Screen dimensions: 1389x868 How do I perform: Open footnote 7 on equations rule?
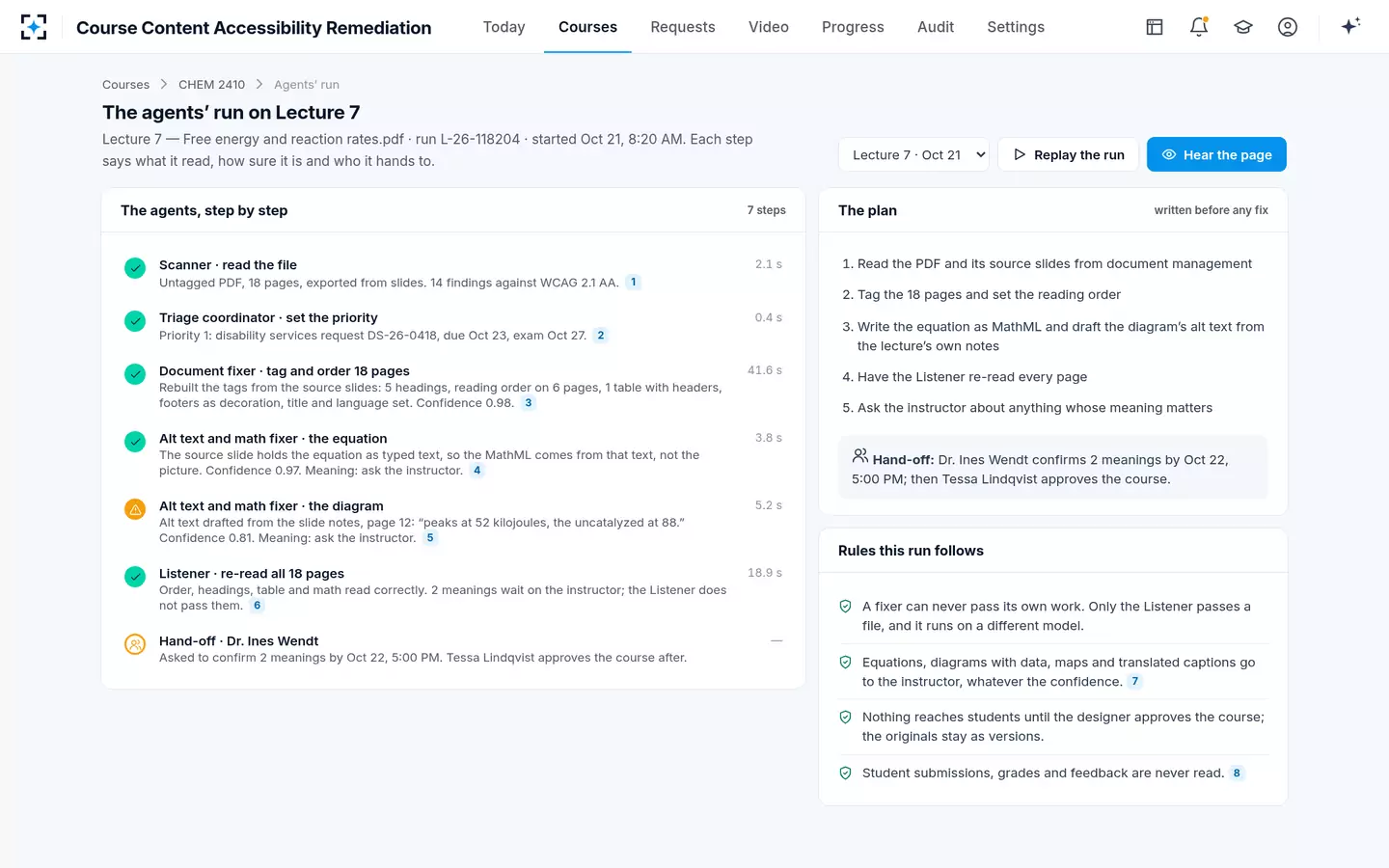pyautogui.click(x=1134, y=682)
